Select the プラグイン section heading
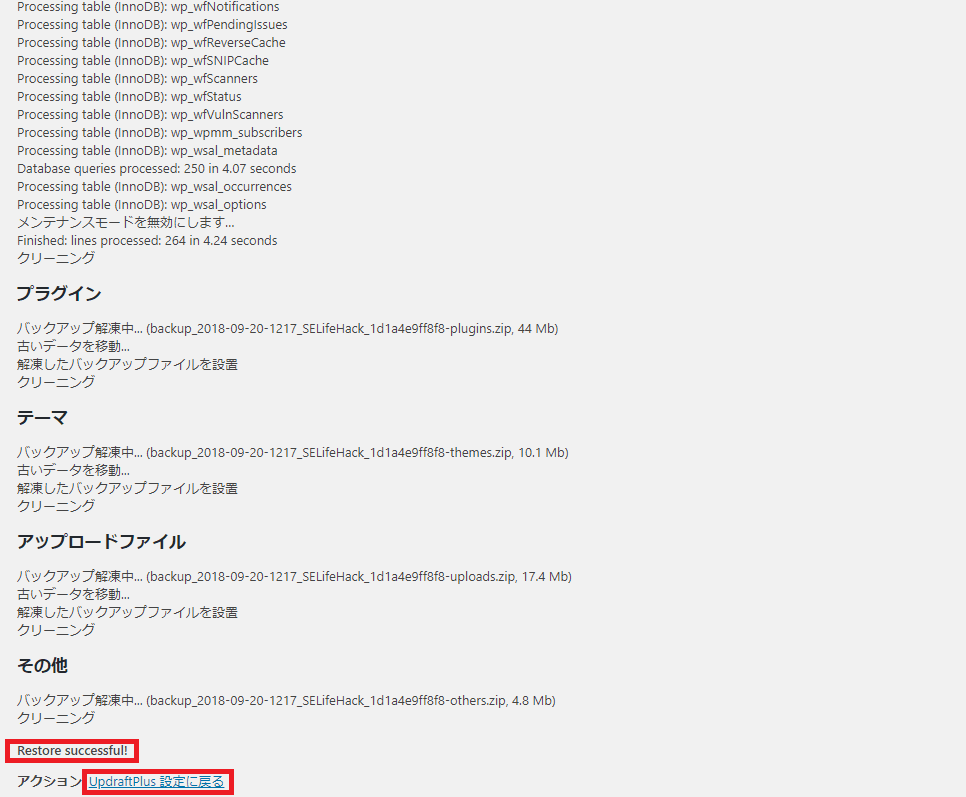 pos(48,293)
